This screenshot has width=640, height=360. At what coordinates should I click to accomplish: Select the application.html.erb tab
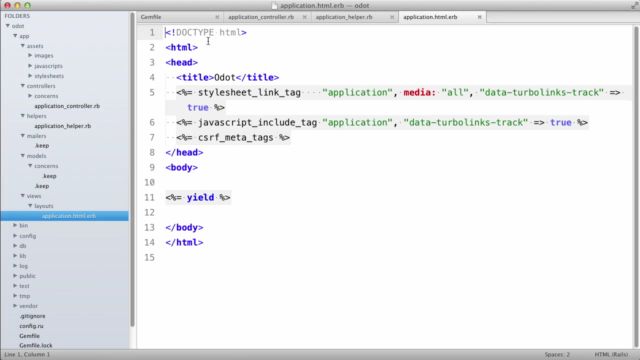point(431,17)
